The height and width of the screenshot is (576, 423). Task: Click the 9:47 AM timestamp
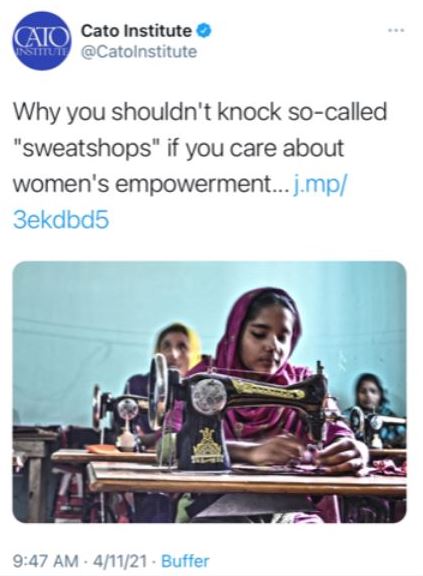click(x=46, y=561)
